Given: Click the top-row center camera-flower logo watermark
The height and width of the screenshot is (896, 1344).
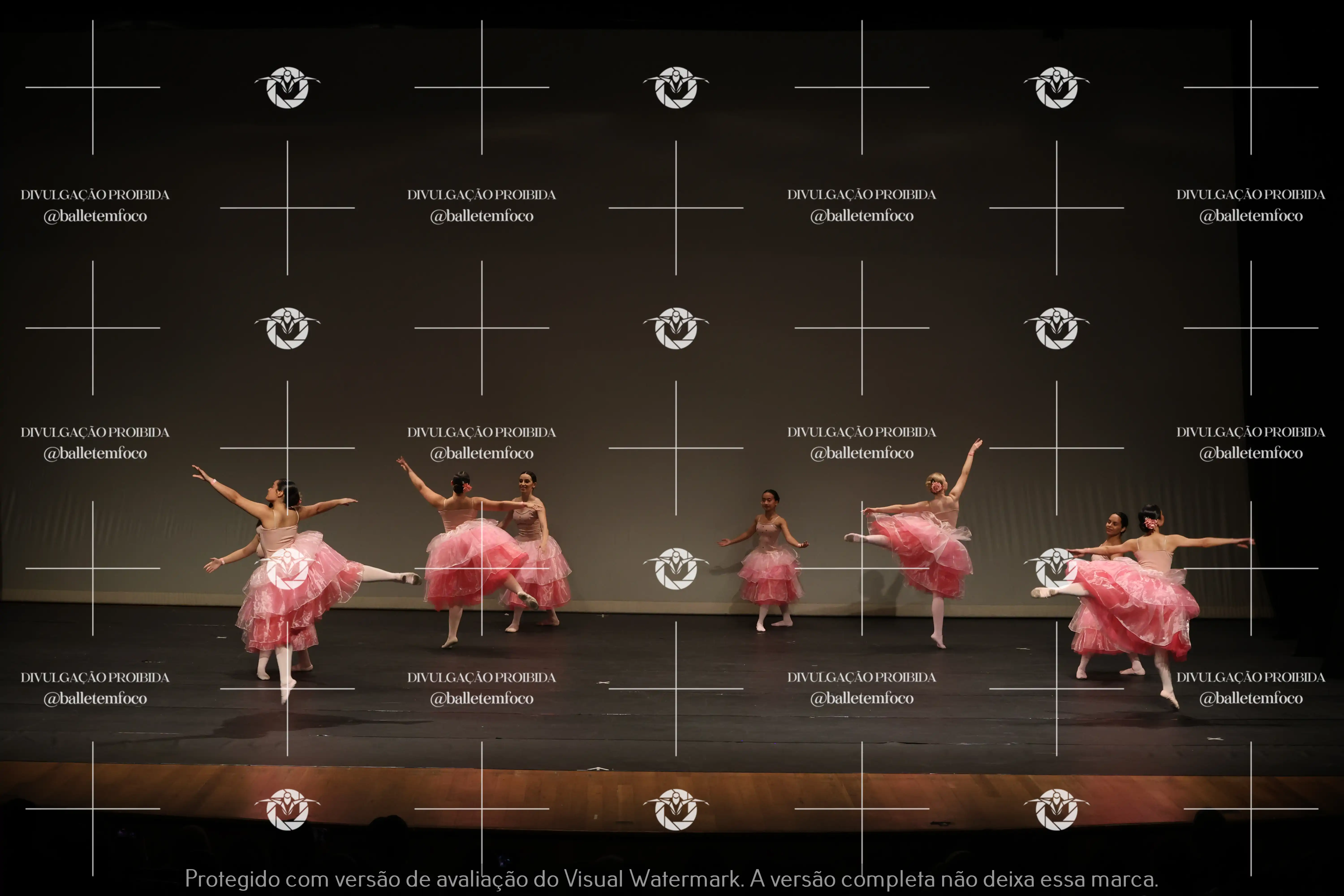Looking at the screenshot, I should click(x=676, y=87).
